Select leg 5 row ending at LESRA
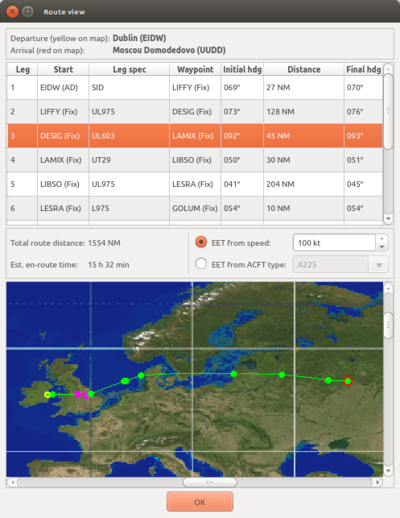Viewport: 400px width, 518px height. point(195,184)
